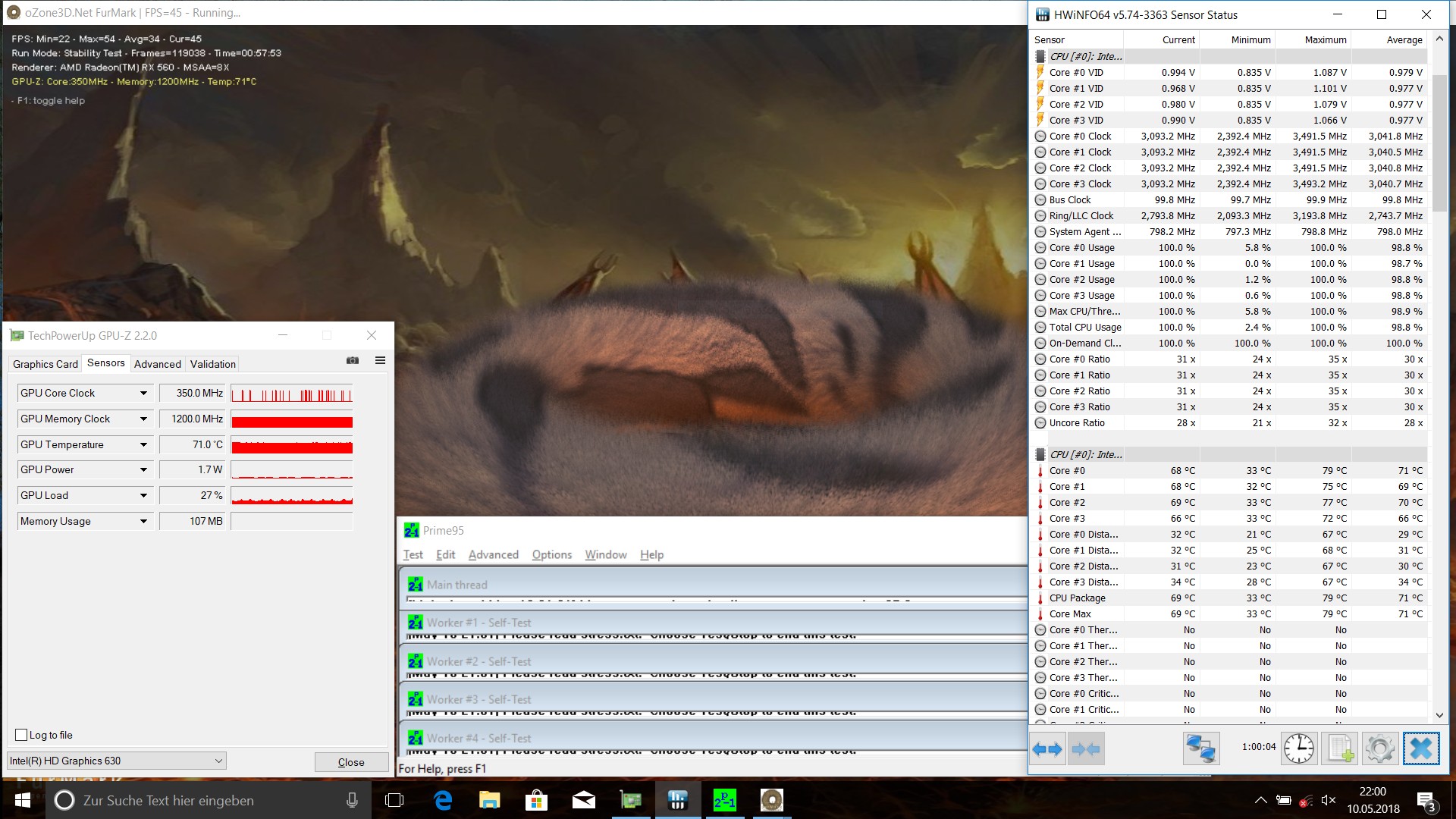Click HWiNFO network monitors icon
This screenshot has width=1456, height=819.
click(x=1201, y=748)
